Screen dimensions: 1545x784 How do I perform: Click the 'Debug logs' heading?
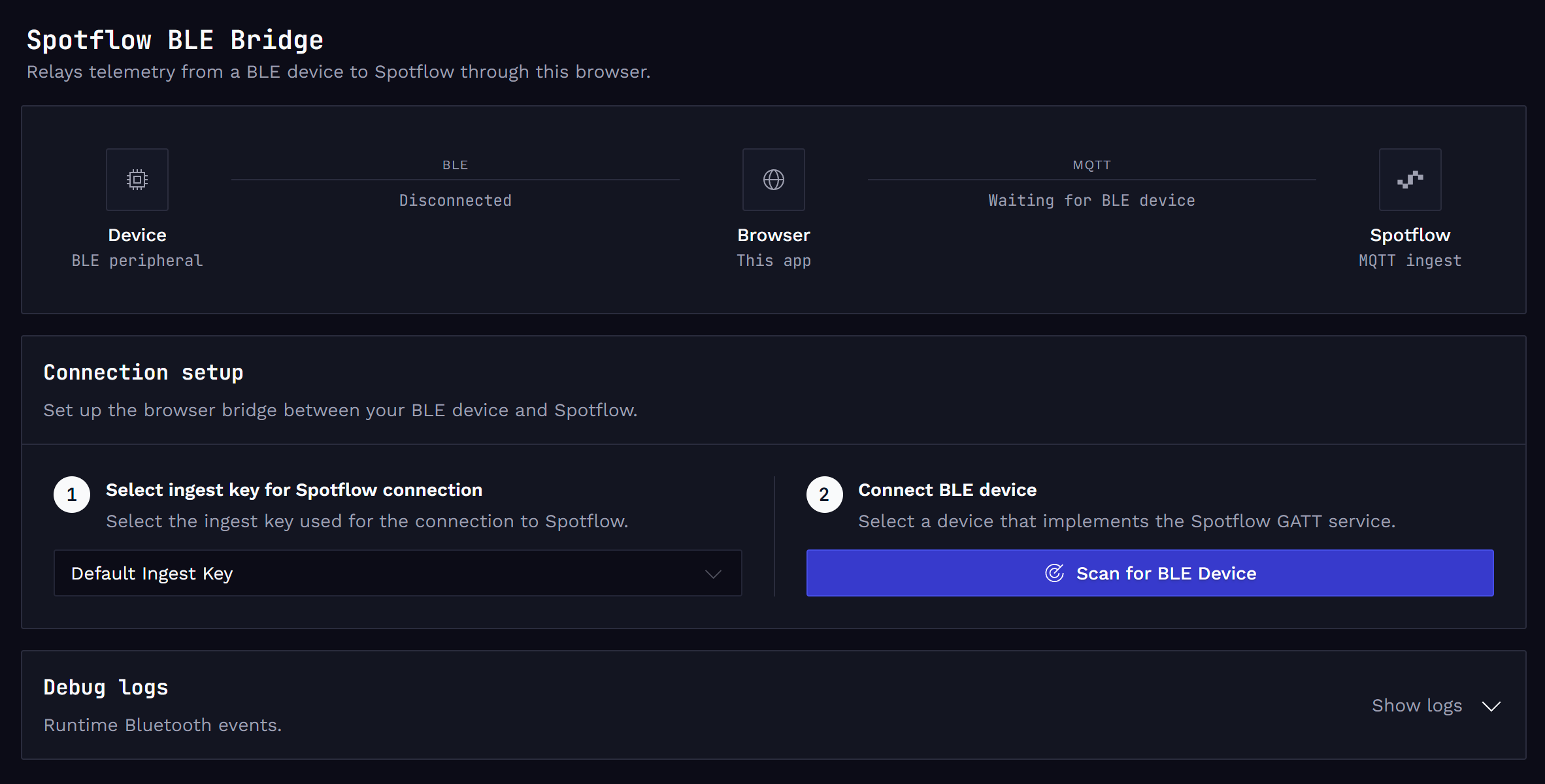tap(106, 687)
